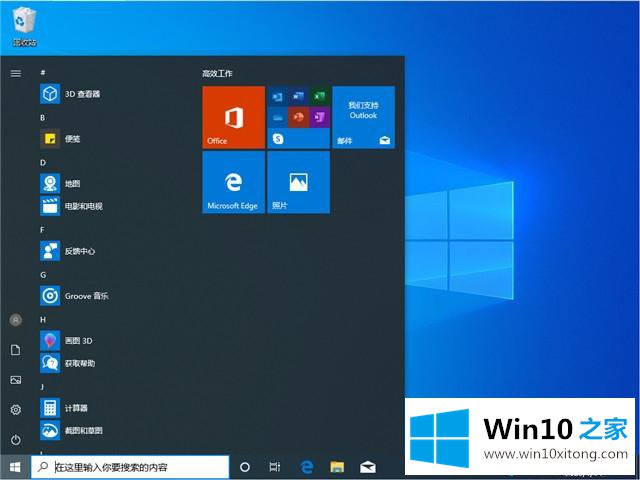Open the power options icon

pyautogui.click(x=16, y=440)
